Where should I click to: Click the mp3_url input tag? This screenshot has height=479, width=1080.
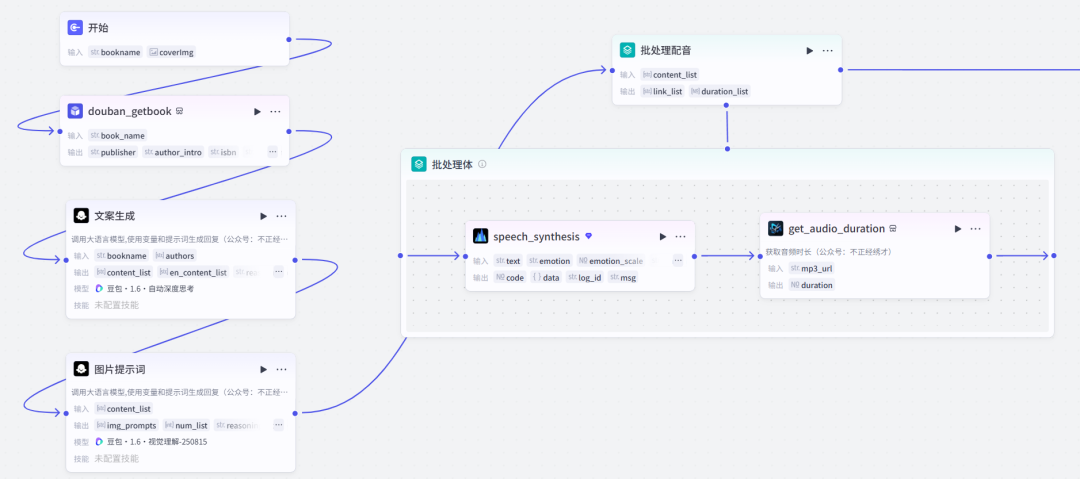coord(815,268)
